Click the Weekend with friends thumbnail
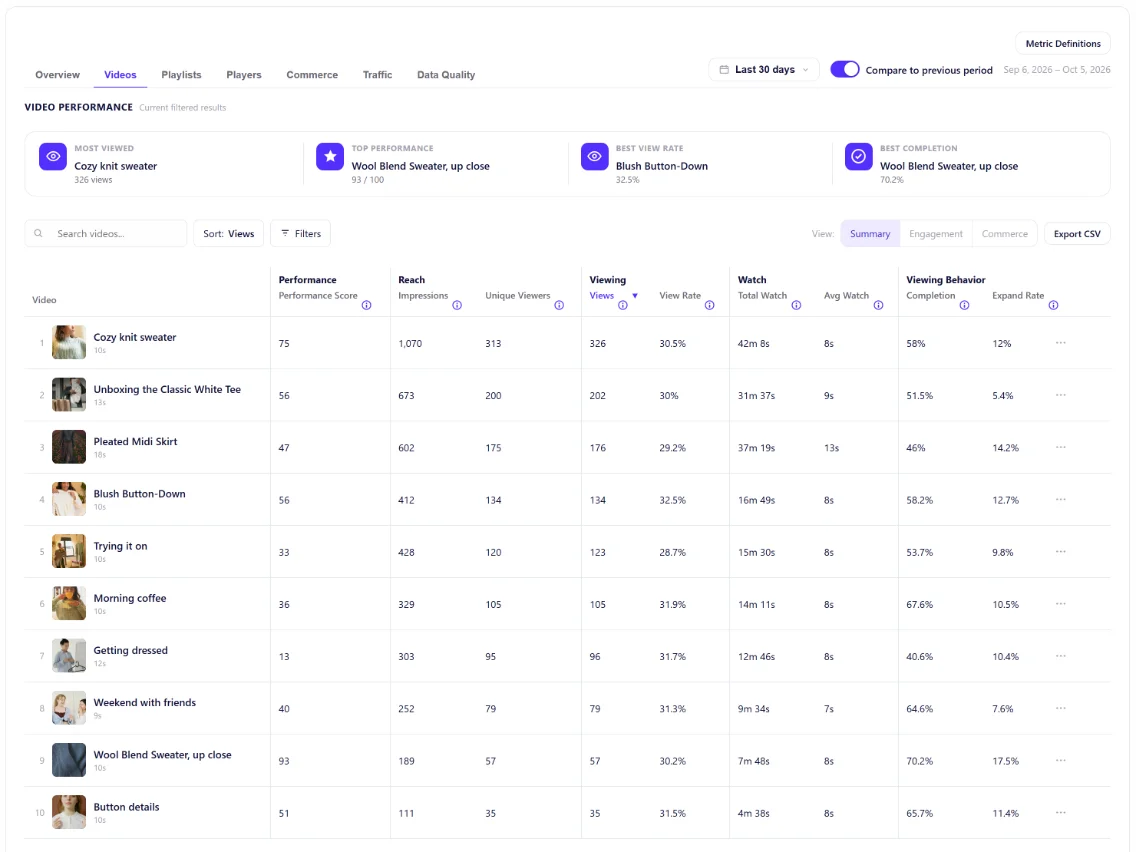The image size is (1136, 852). [69, 708]
